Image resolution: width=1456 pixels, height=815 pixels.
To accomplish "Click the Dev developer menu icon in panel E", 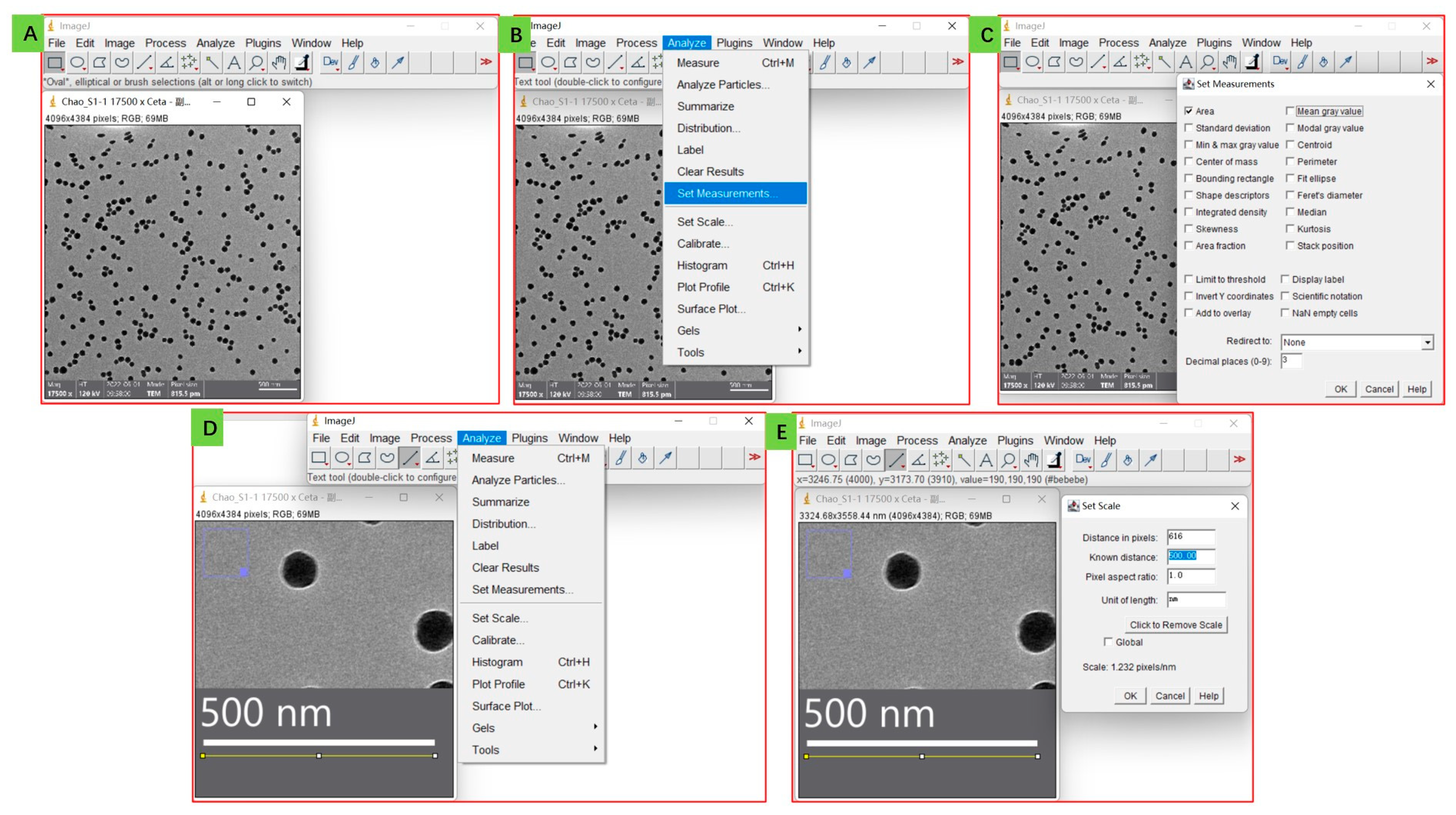I will point(1083,460).
